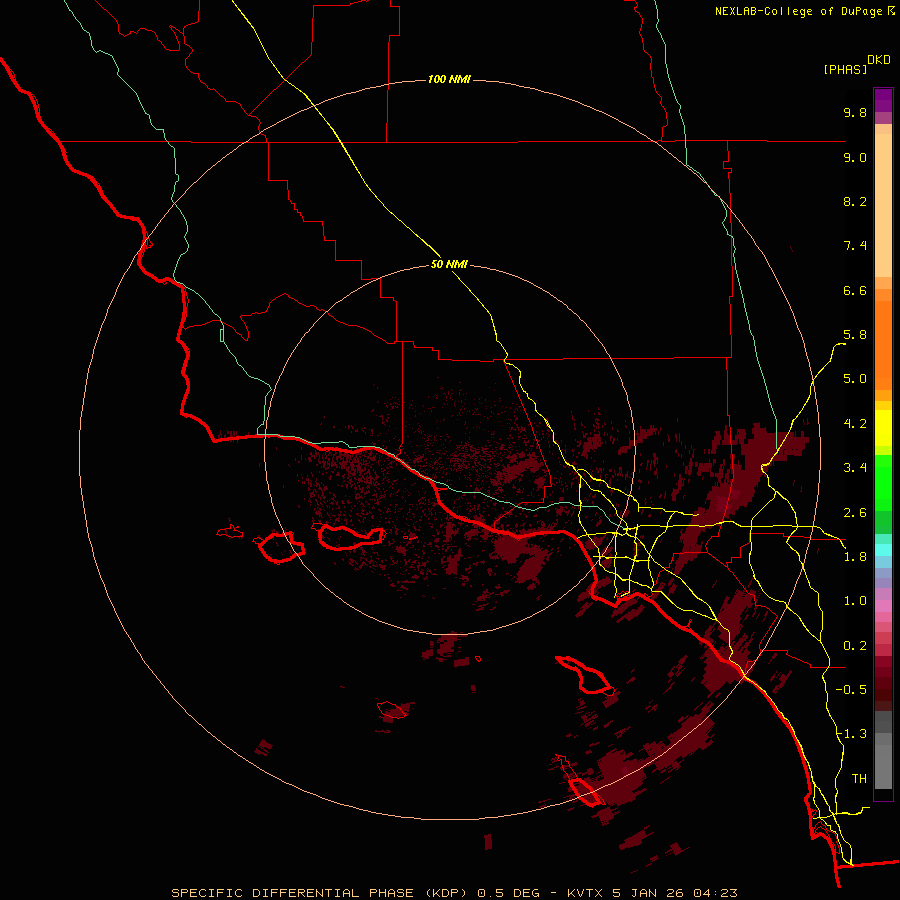Click the TH legend label
The width and height of the screenshot is (900, 900).
coord(859,779)
